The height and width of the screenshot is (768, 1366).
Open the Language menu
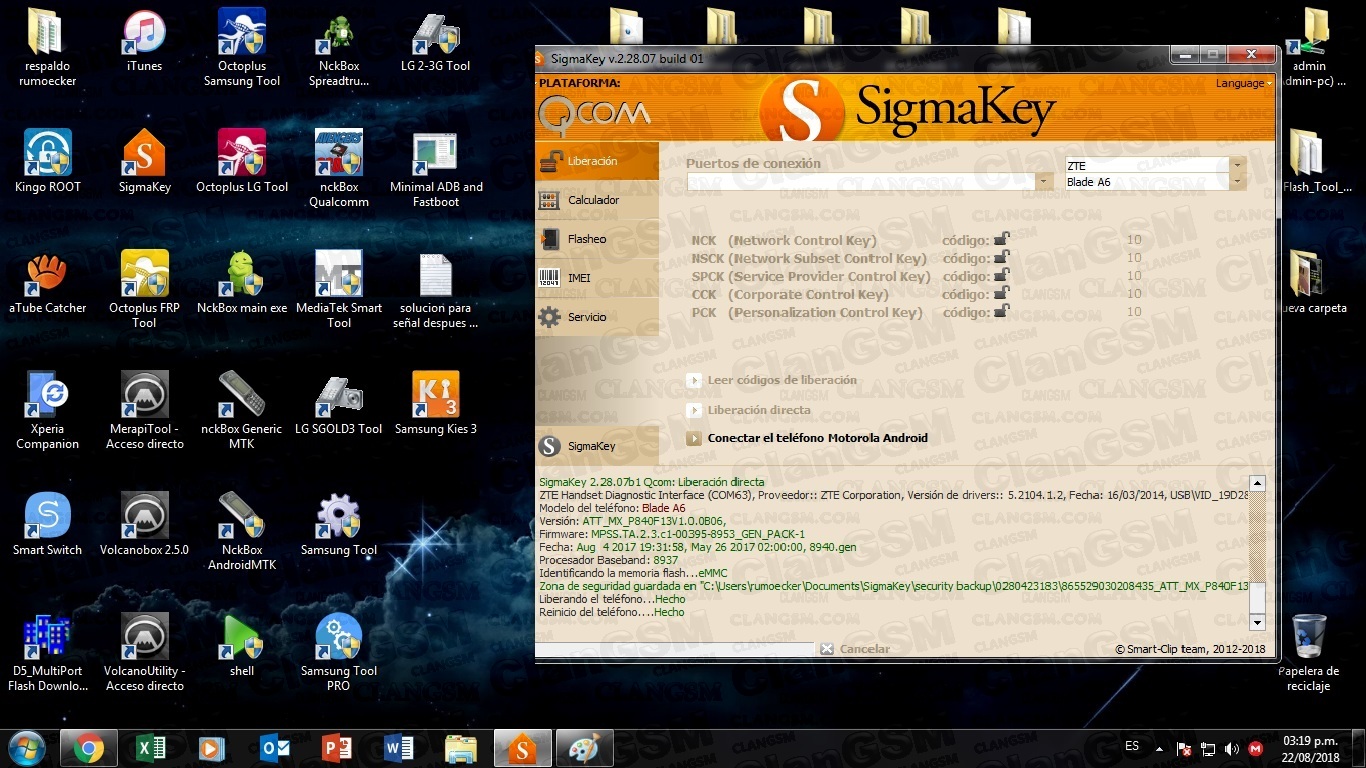1243,83
